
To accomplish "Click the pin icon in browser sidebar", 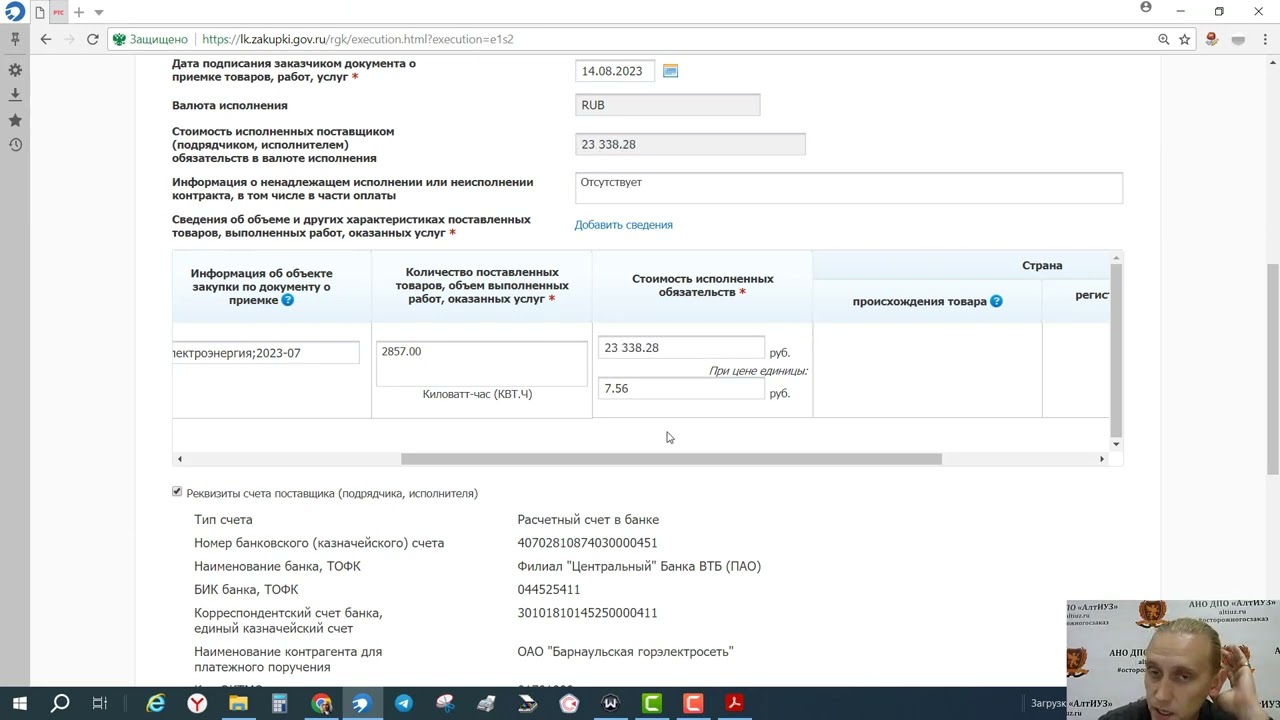I will coord(15,39).
